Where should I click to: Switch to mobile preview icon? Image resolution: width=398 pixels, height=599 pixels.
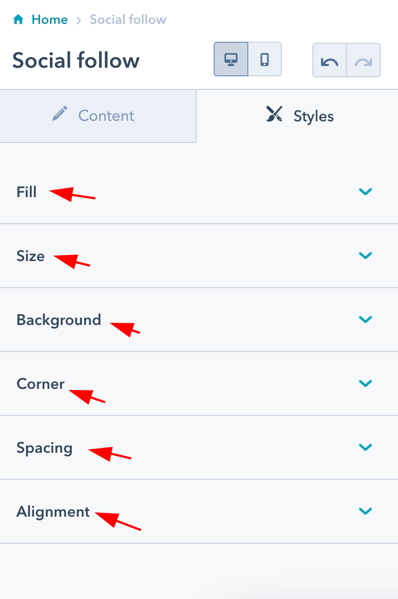point(265,59)
